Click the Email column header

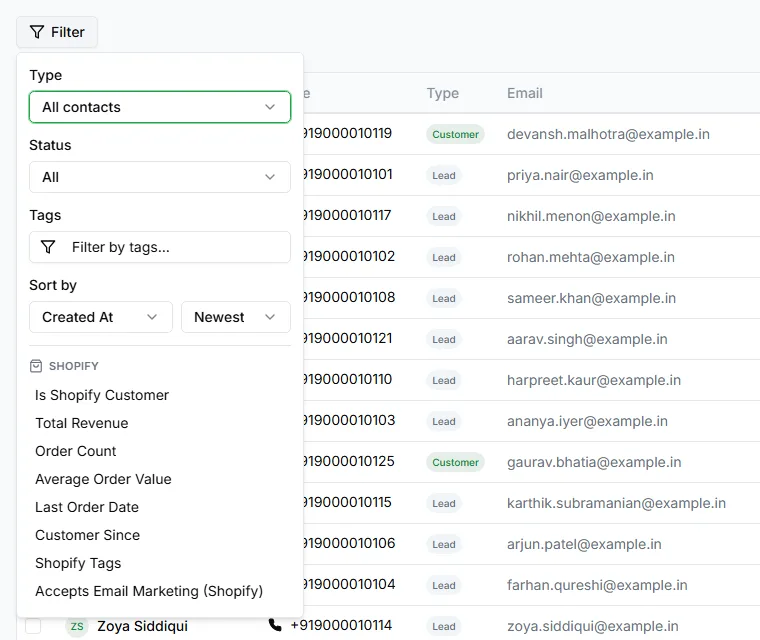pyautogui.click(x=524, y=93)
